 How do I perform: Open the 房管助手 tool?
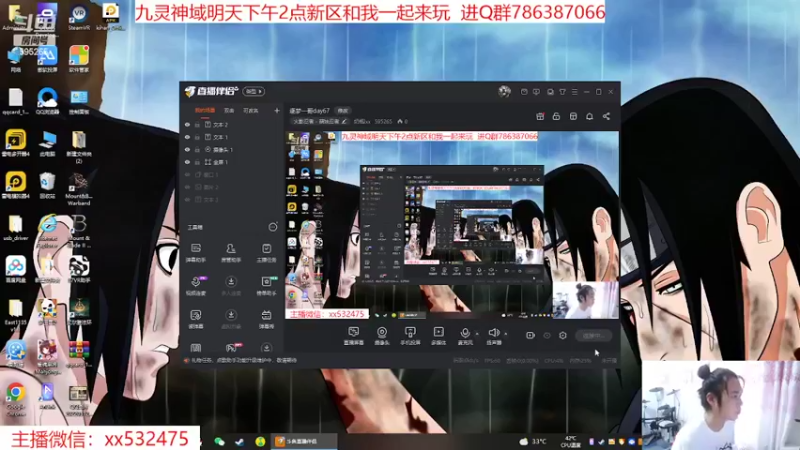coord(231,253)
